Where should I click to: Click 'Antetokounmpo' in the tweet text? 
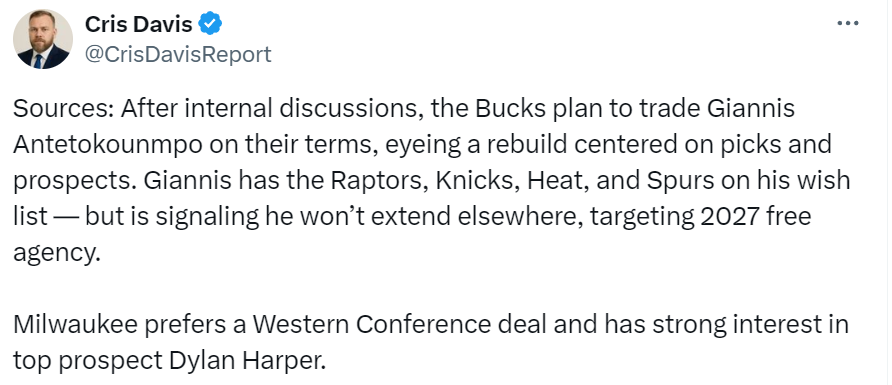(106, 145)
